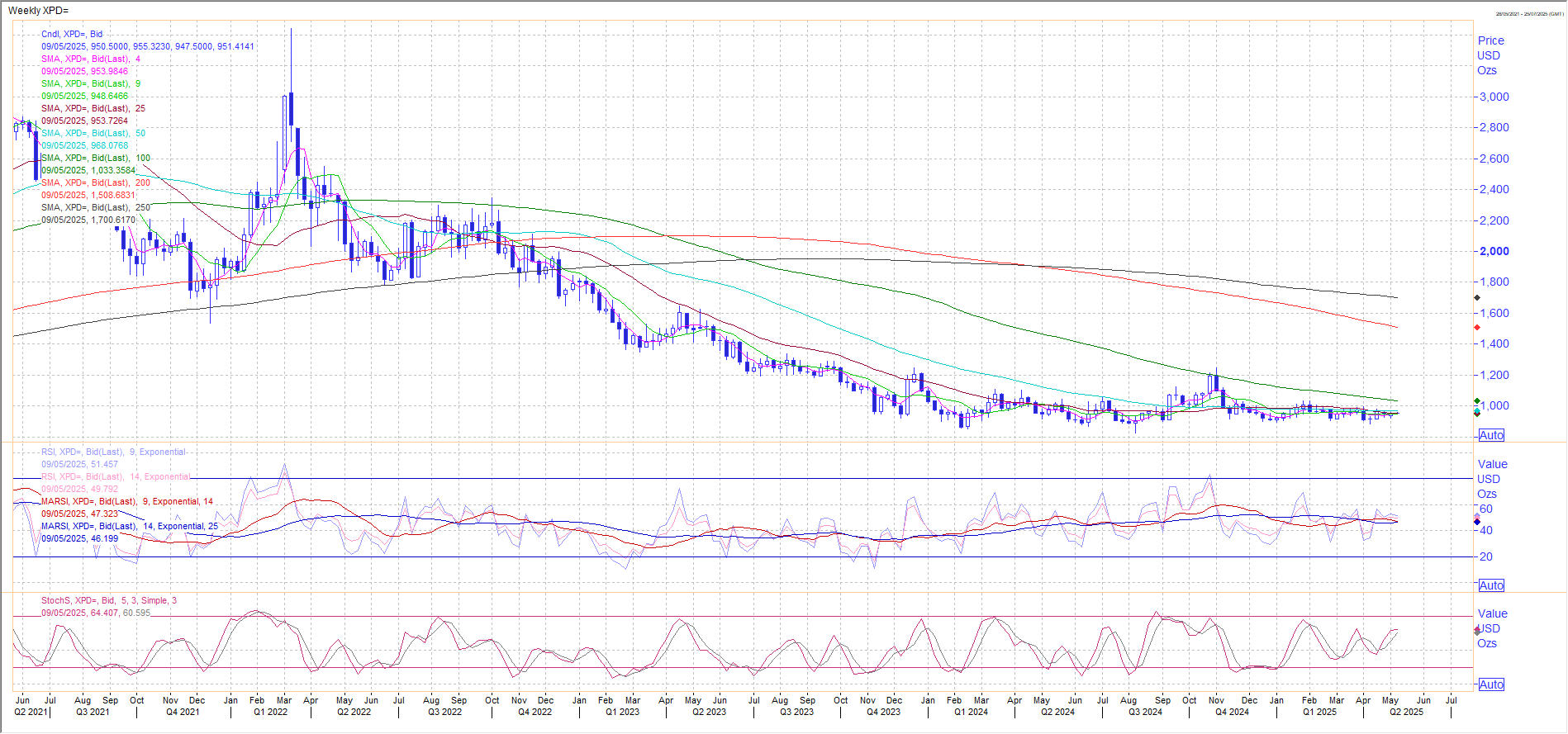Click the candle OHLC values line '950.5000, 955.3230'
The width and height of the screenshot is (1568, 734).
148,46
